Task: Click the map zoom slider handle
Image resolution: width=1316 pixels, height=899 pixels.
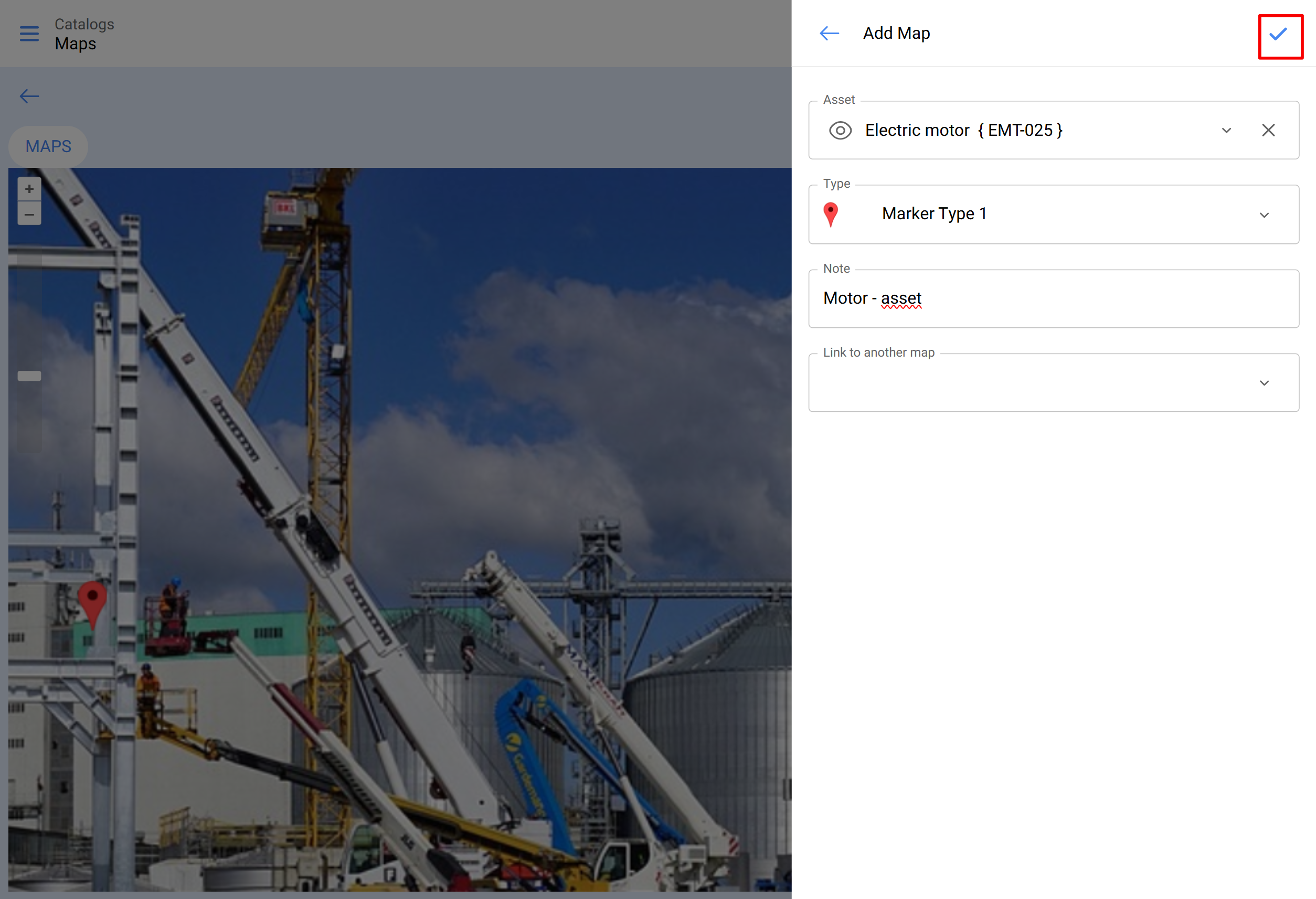Action: click(x=29, y=376)
